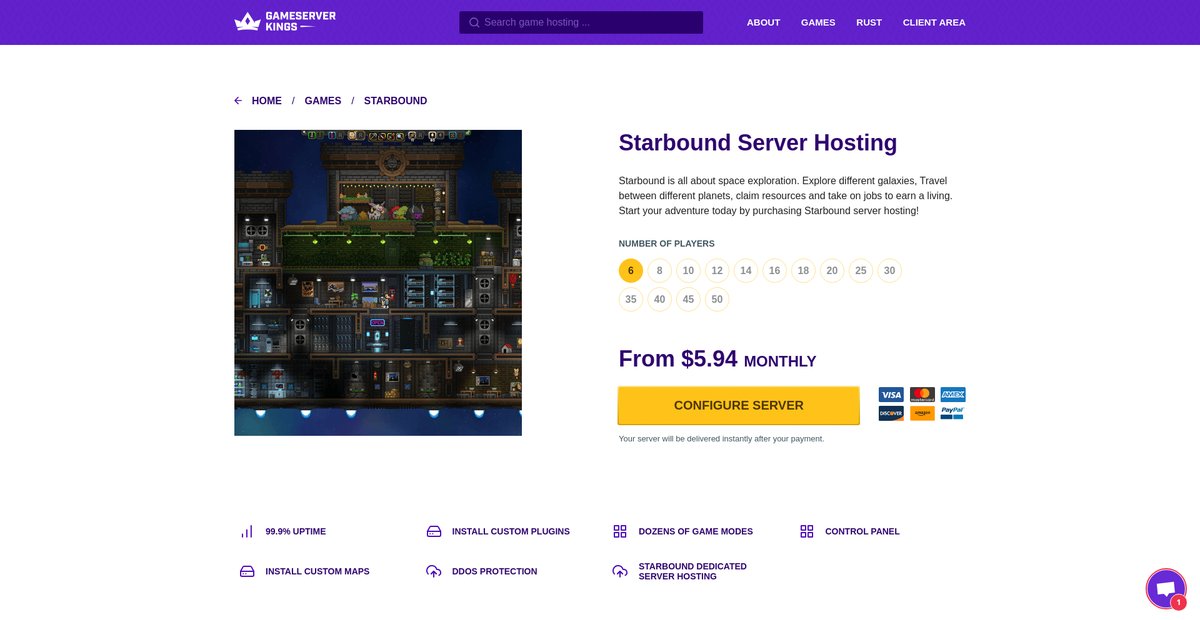This screenshot has height=620, width=1200.
Task: Click the search magnifier icon
Action: (474, 22)
